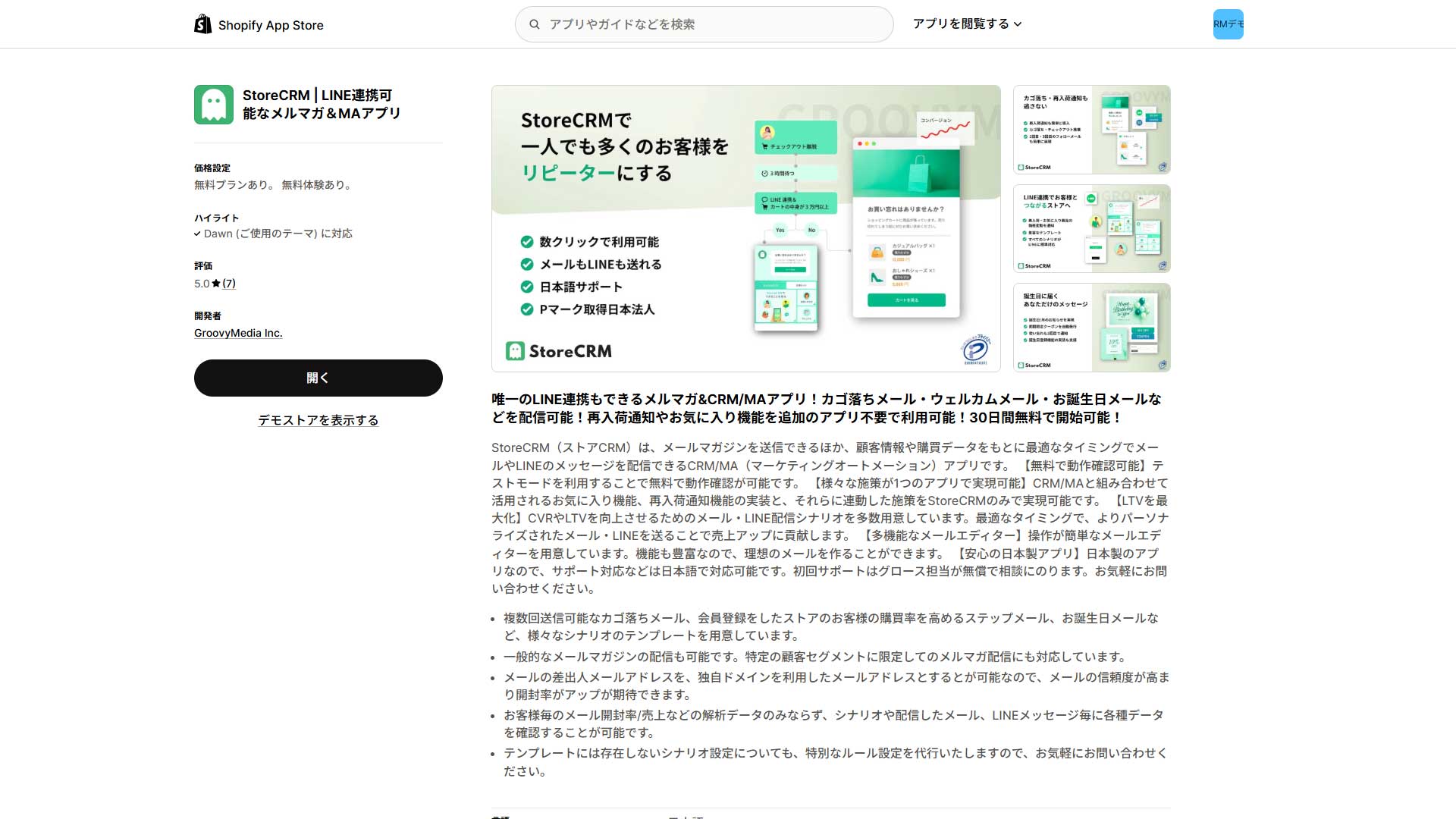
Task: Open the GroovyMedia Inc. developer link
Action: pos(238,333)
